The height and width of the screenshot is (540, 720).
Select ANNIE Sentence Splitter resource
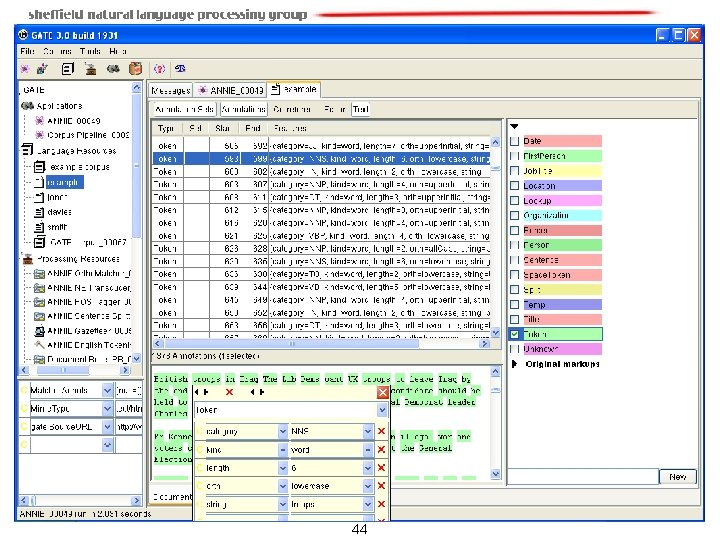(89, 316)
